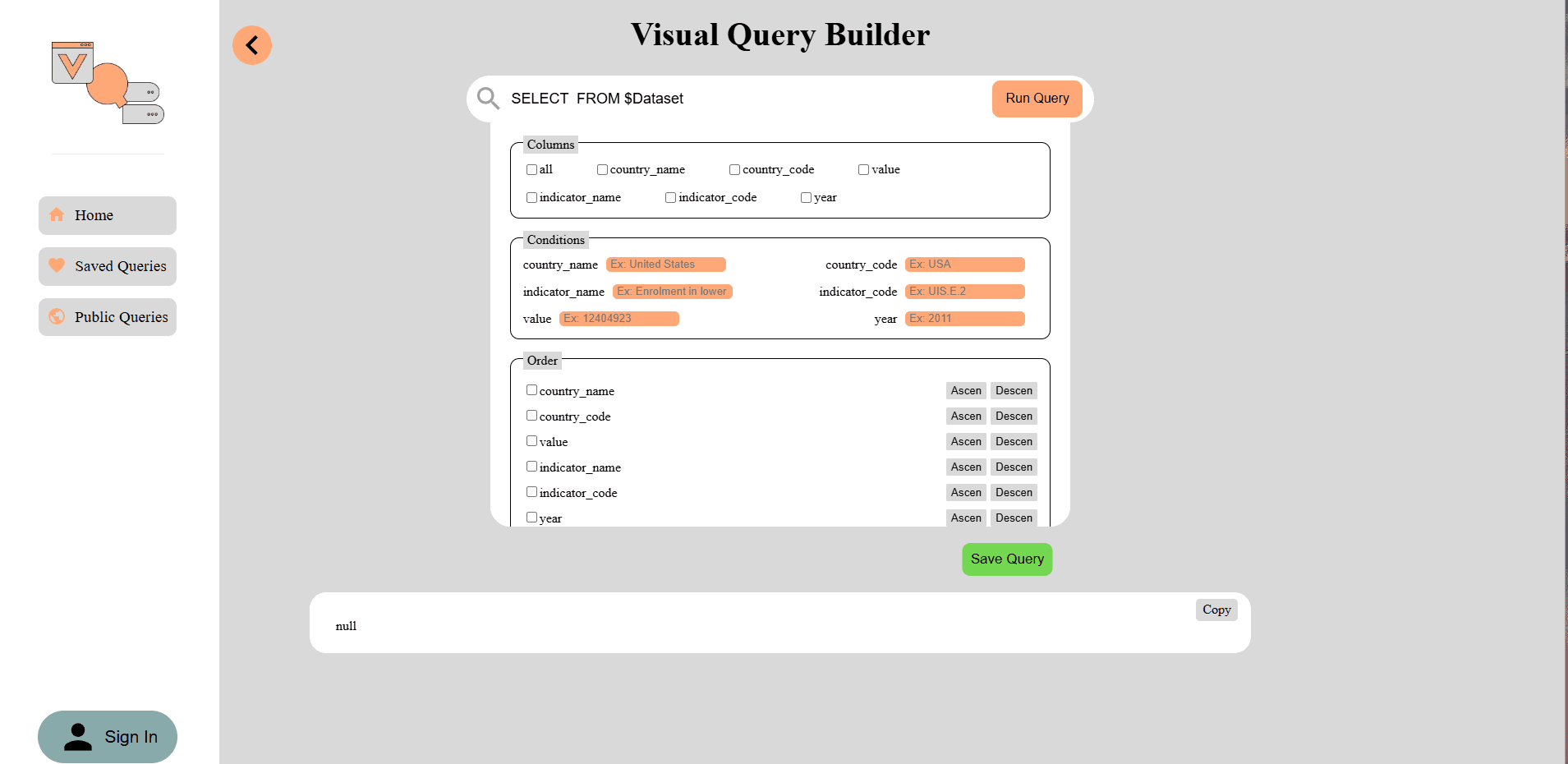Click the globe icon next to Public Queries

57,316
